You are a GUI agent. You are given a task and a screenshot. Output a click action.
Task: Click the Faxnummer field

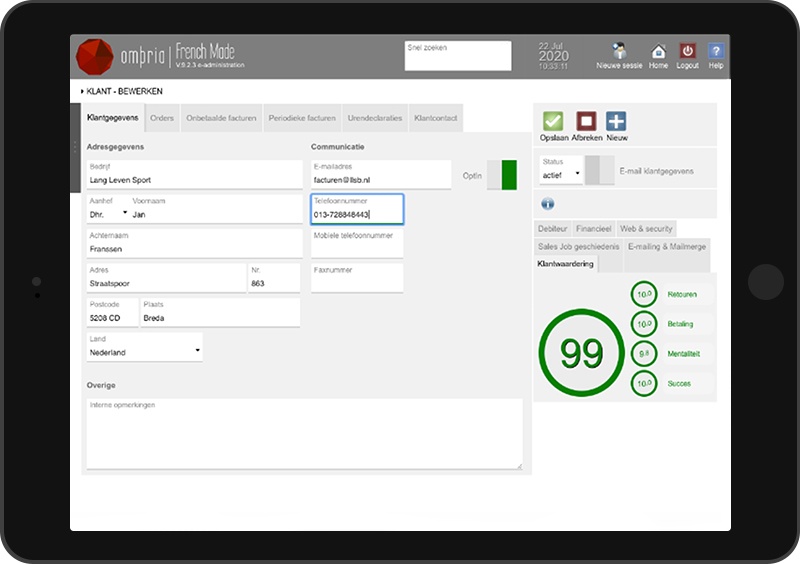click(x=357, y=278)
